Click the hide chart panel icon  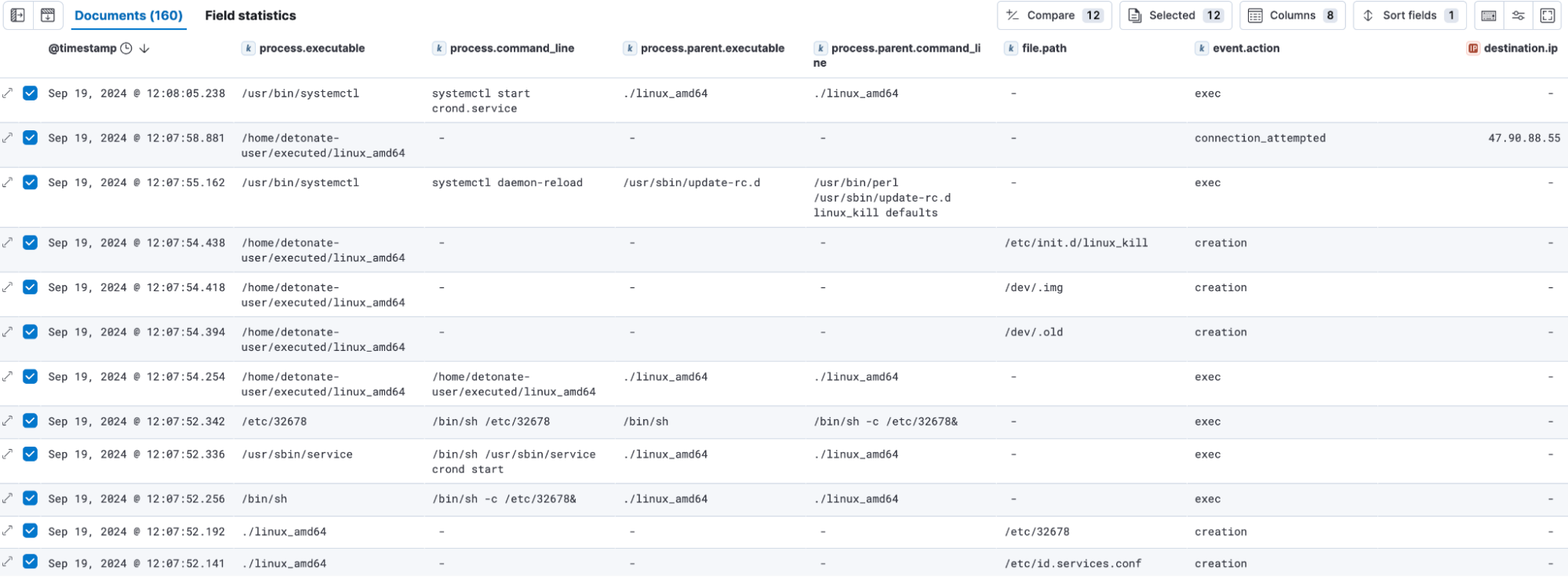(x=47, y=15)
